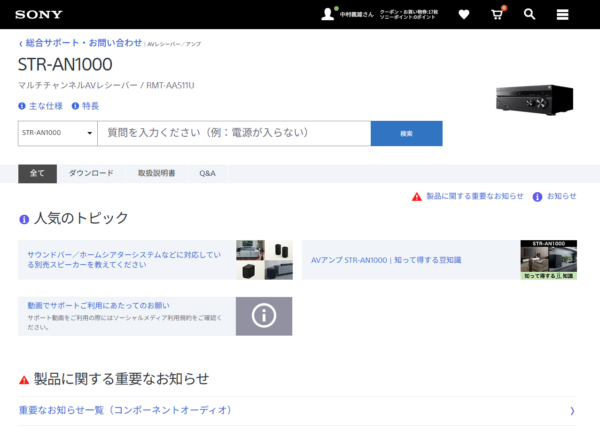Click the chevron at the 重要なお知らせ一覧 row
The width and height of the screenshot is (600, 447).
click(572, 411)
